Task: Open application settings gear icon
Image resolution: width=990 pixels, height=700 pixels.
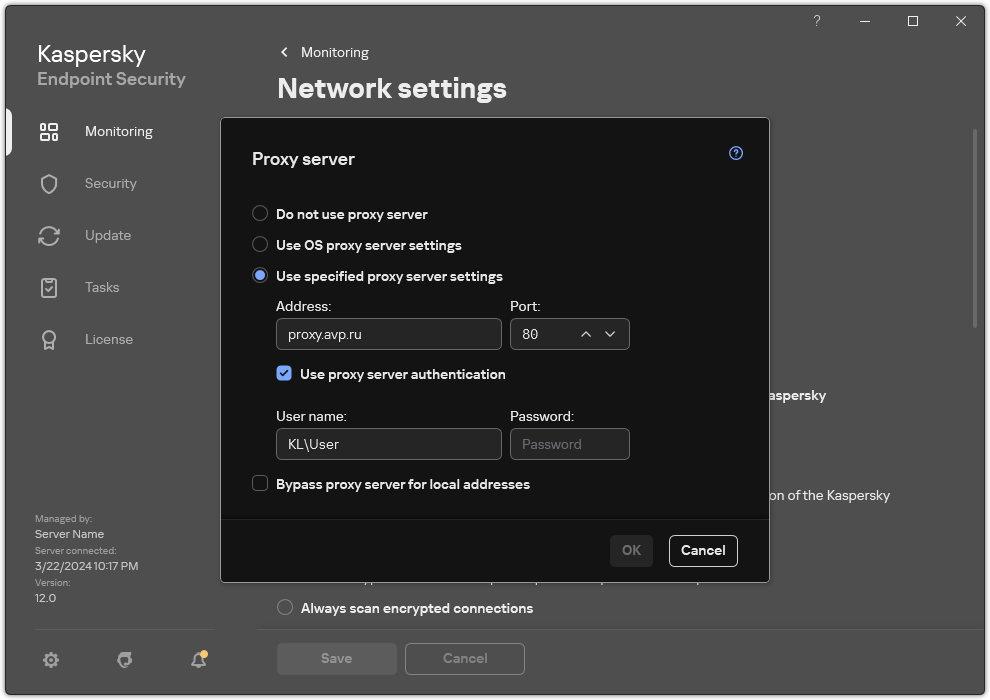Action: [51, 660]
